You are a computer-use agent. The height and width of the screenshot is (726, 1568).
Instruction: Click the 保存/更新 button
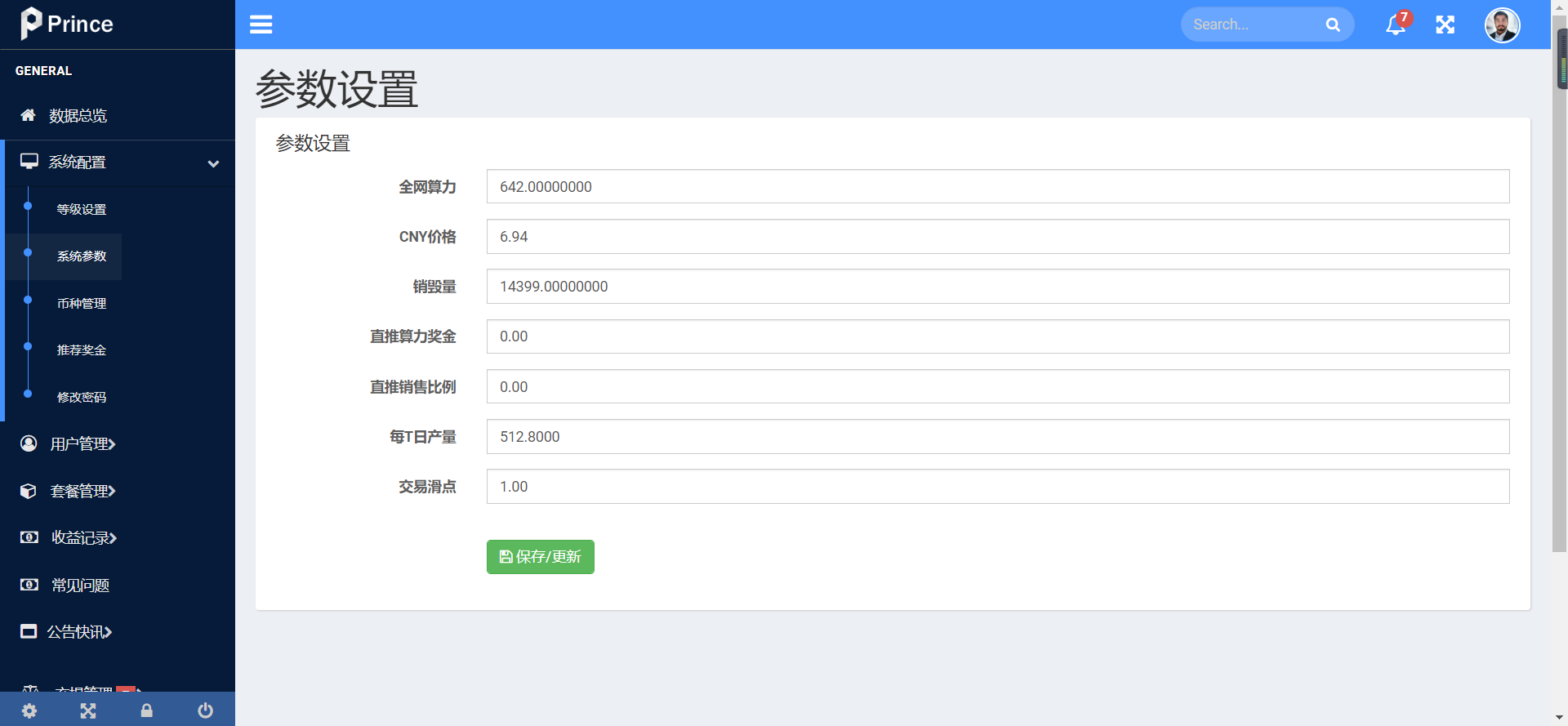(541, 557)
